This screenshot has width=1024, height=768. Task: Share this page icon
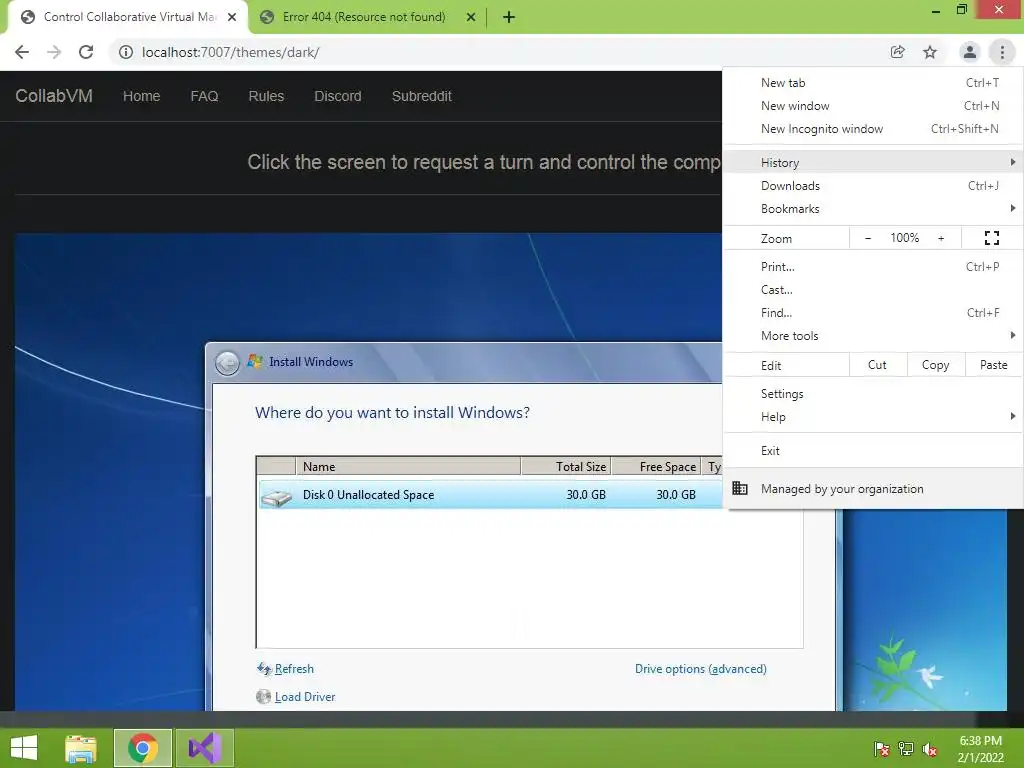coord(898,52)
